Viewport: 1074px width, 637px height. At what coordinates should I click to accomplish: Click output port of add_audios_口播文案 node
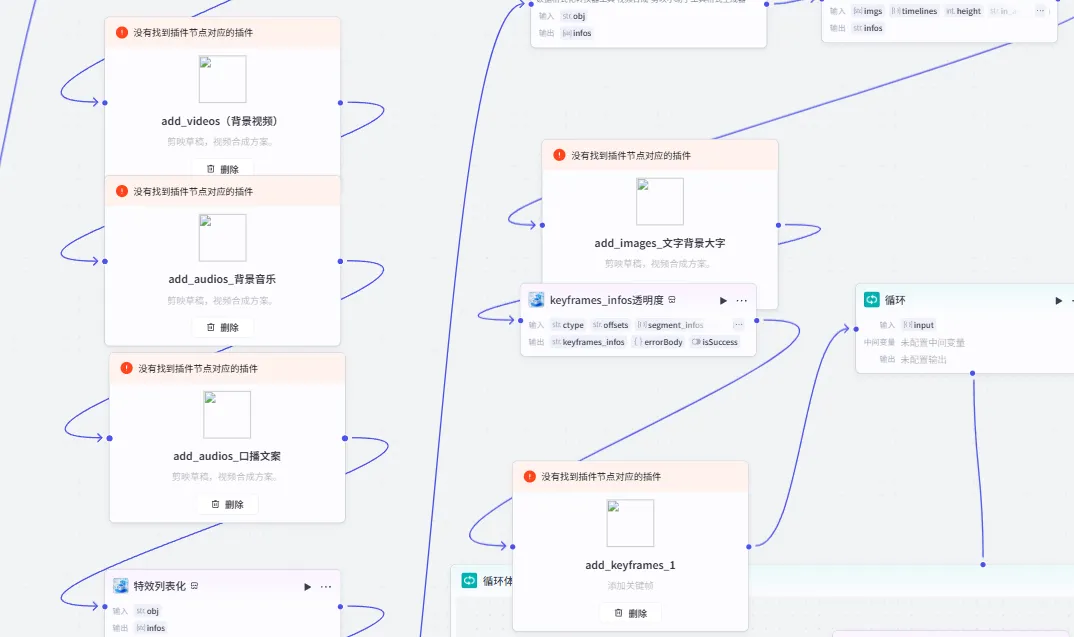point(345,438)
